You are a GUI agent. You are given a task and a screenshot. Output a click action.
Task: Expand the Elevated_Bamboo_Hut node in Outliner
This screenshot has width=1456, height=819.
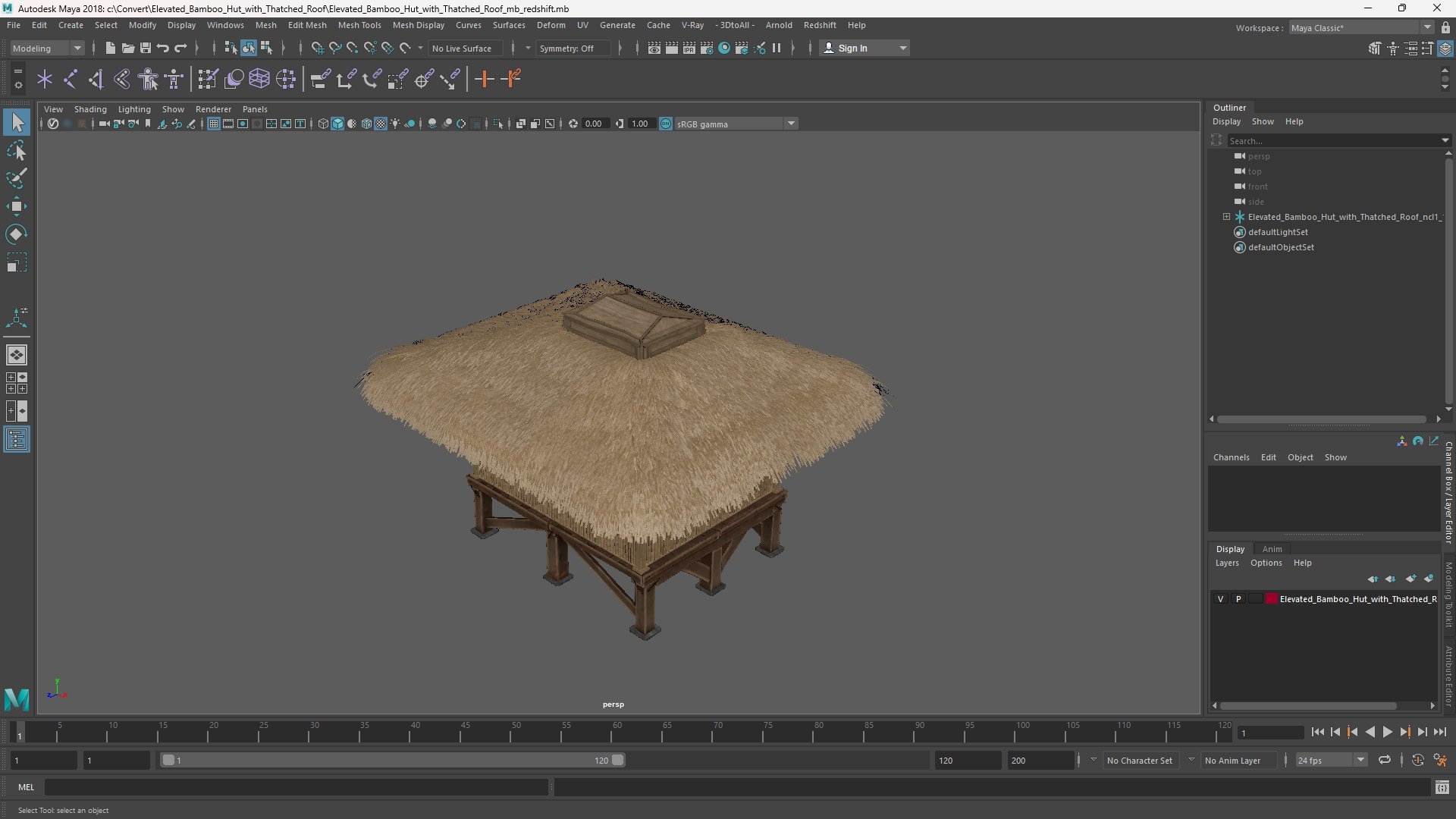(1226, 217)
